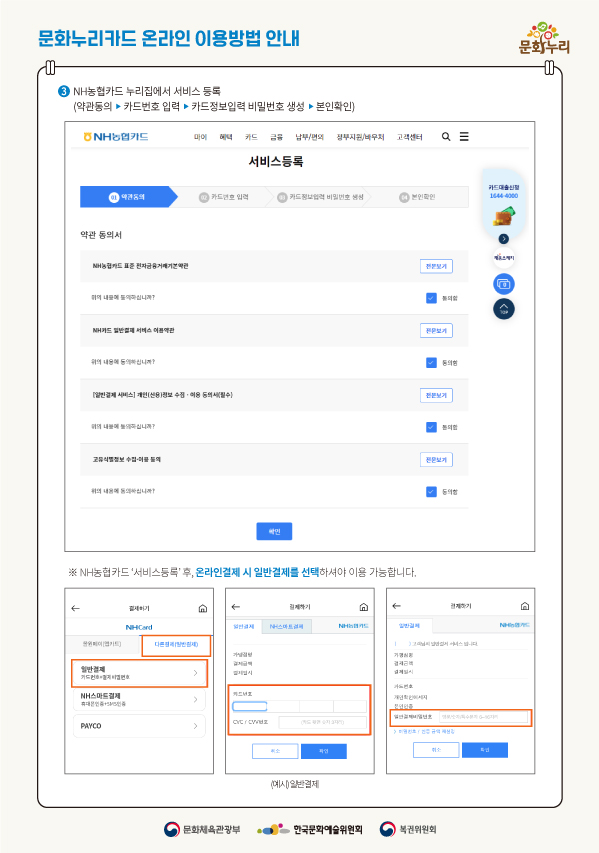Click the blue round card icon above TOP
599x853 pixels.
click(x=504, y=284)
